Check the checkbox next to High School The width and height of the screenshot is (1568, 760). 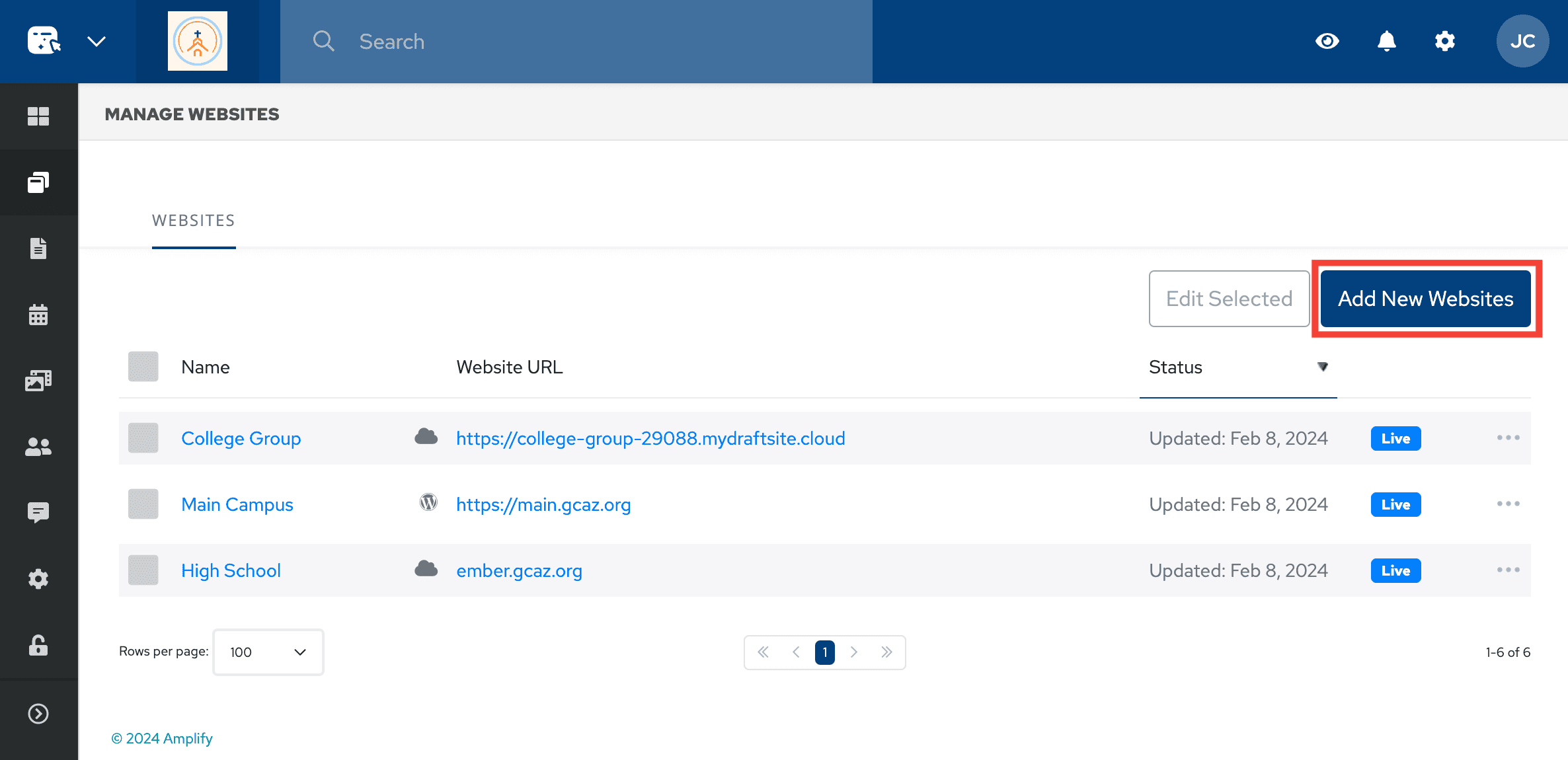pyautogui.click(x=143, y=570)
